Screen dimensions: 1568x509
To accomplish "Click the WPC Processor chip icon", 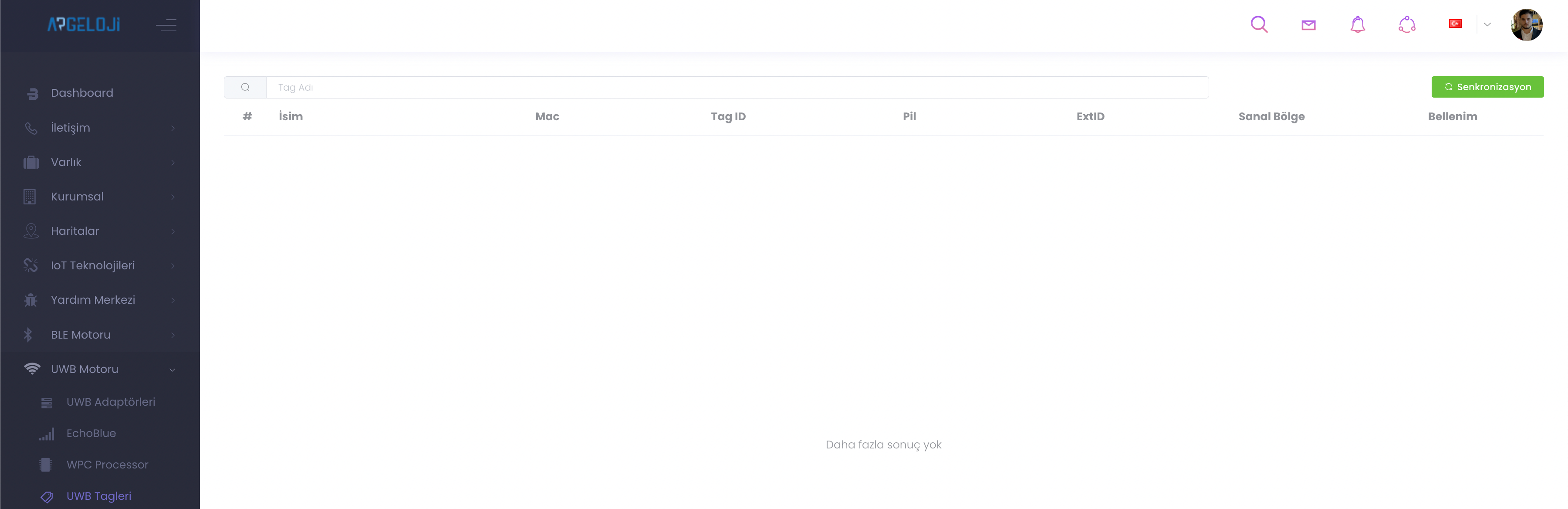I will [x=46, y=465].
